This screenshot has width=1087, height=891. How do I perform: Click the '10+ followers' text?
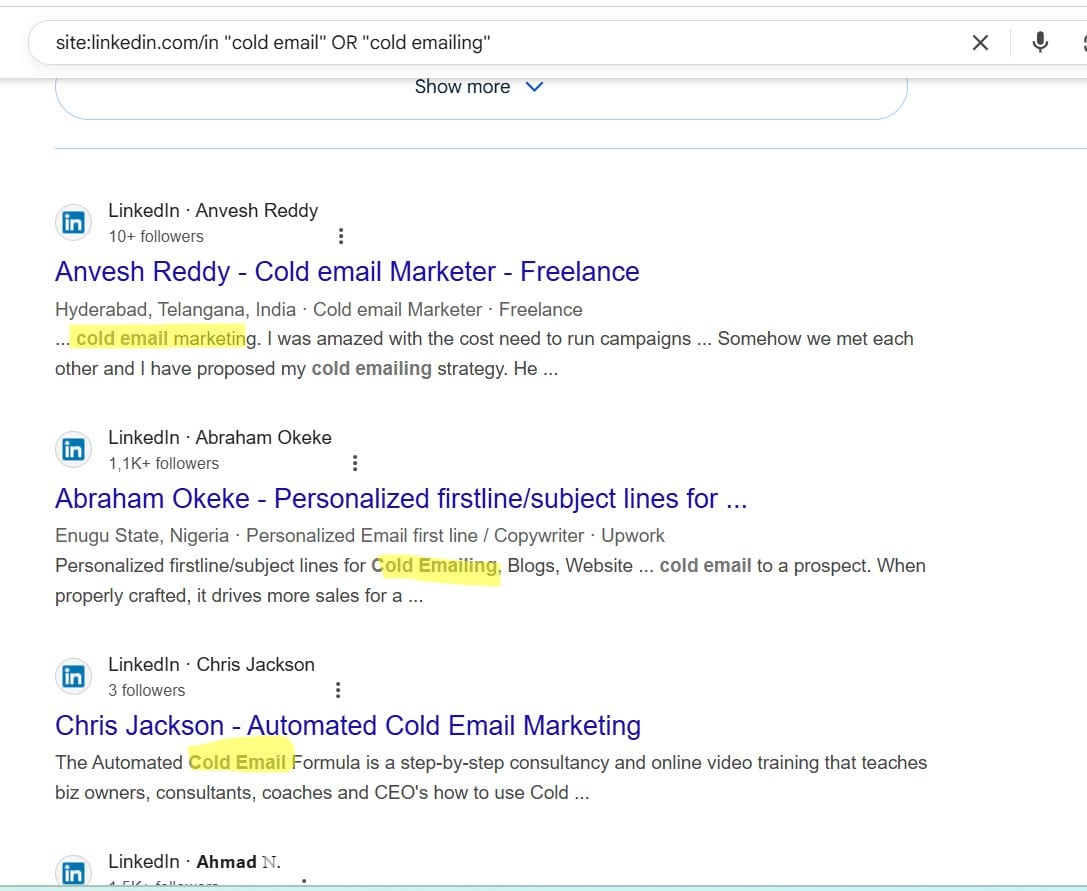click(156, 236)
